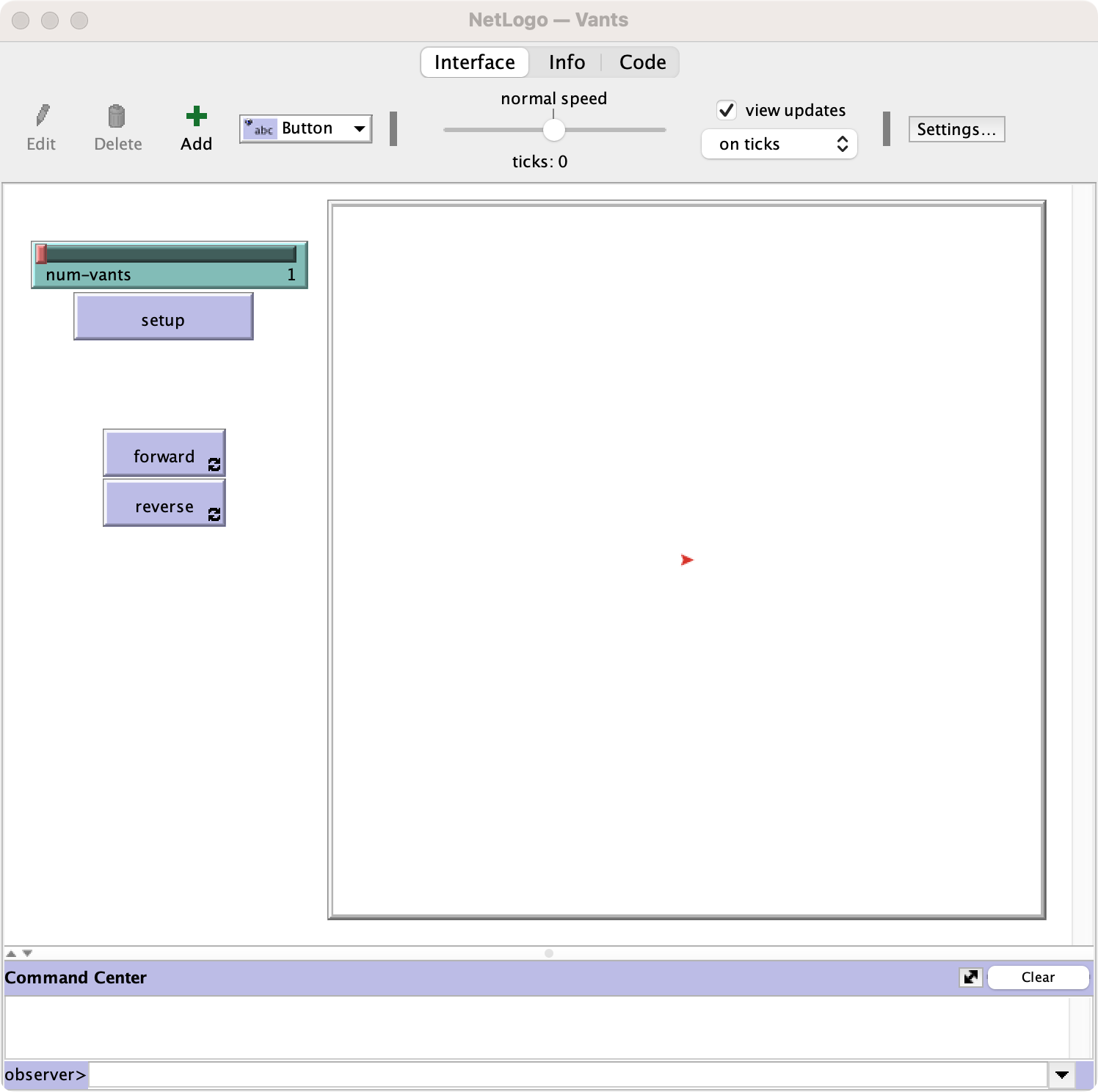This screenshot has width=1098, height=1092.
Task: Open the widget type dropdown showing Button
Action: [359, 128]
